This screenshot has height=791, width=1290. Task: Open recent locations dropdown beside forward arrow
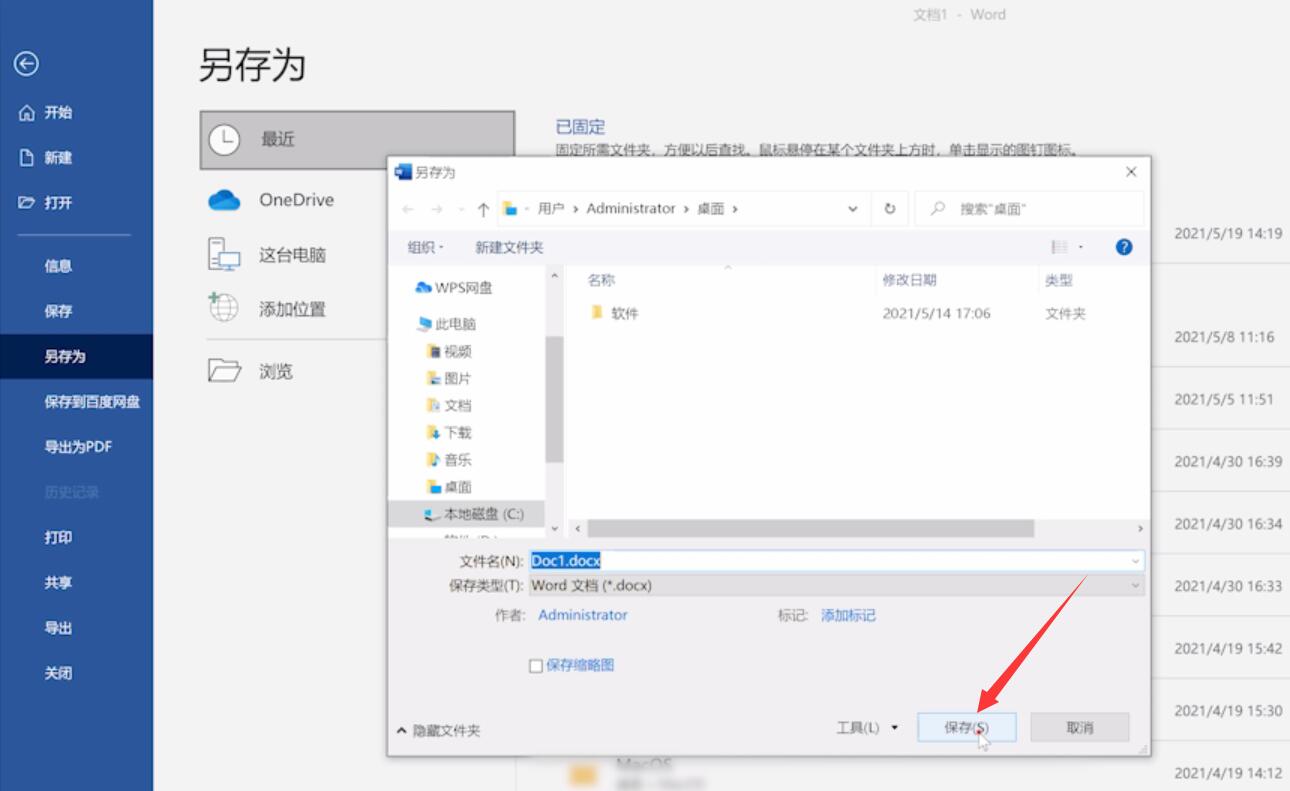coord(461,209)
